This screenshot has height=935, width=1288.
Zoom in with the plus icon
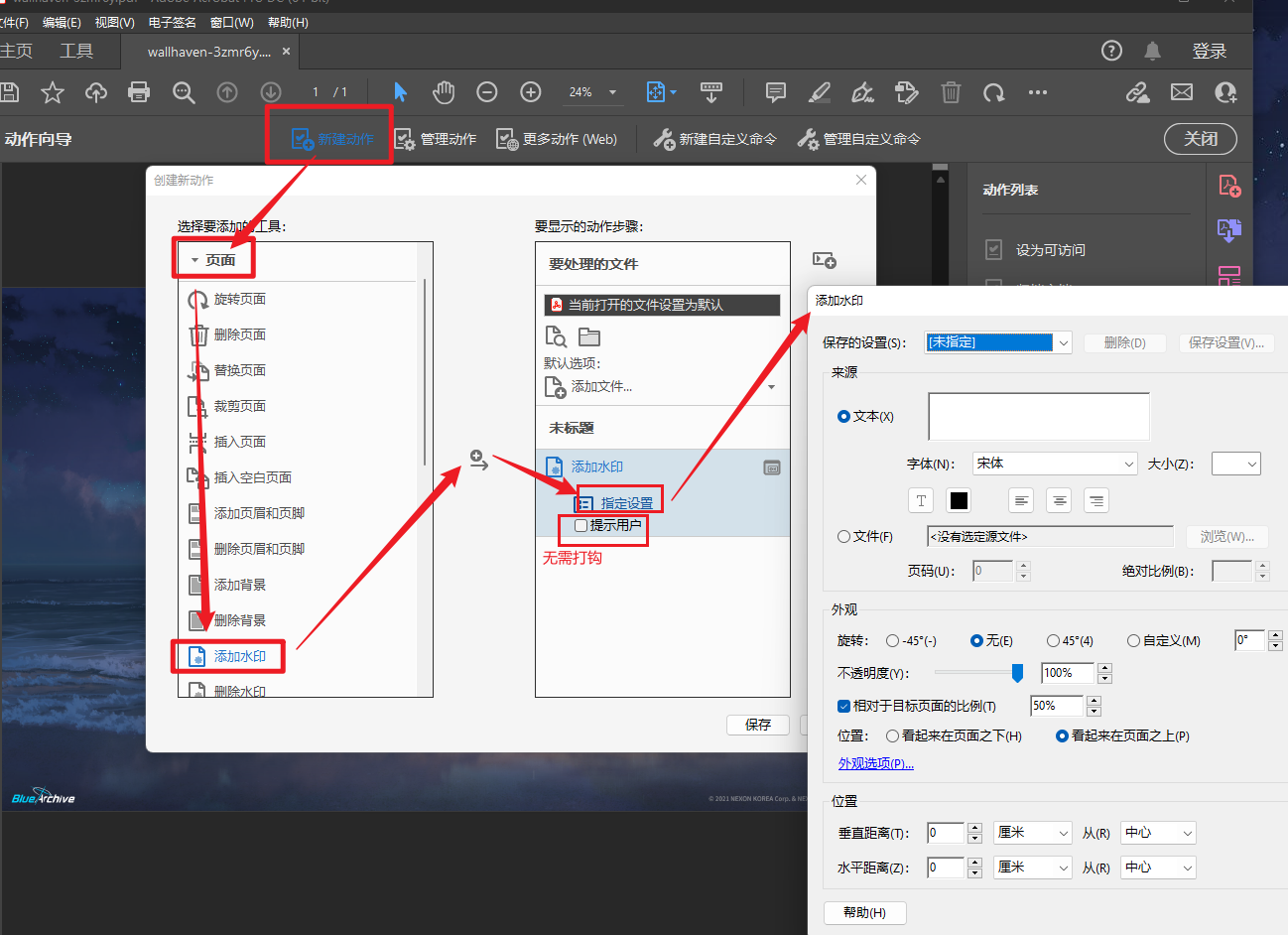click(x=531, y=92)
